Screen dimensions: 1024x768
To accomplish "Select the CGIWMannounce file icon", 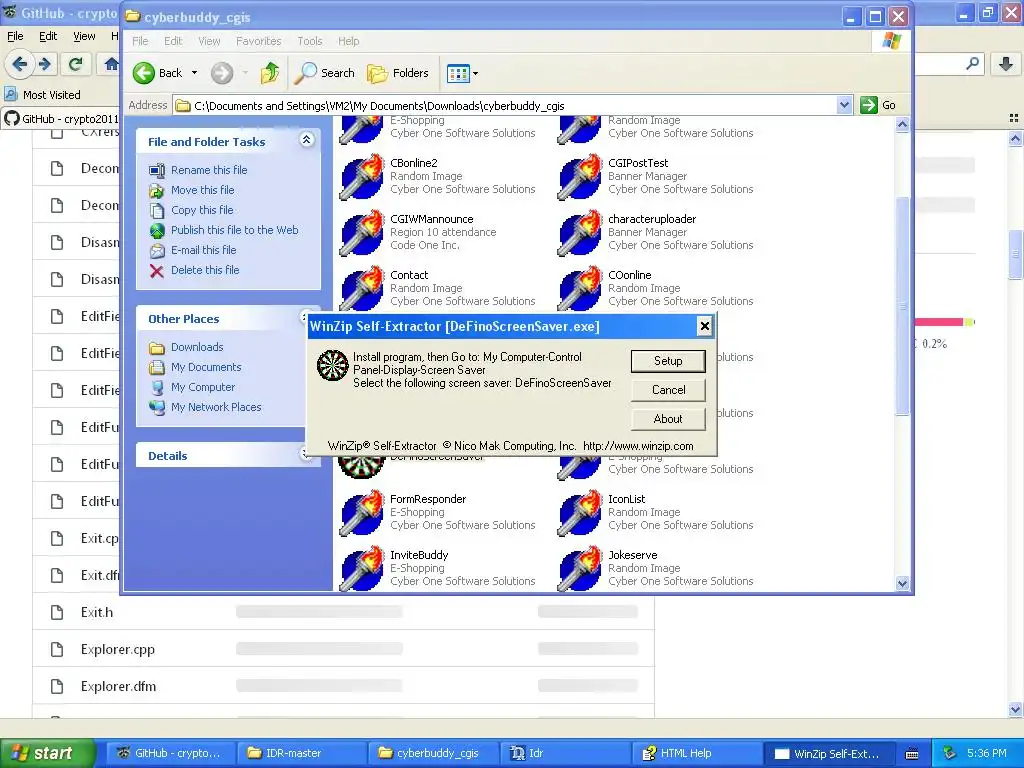I will click(362, 232).
